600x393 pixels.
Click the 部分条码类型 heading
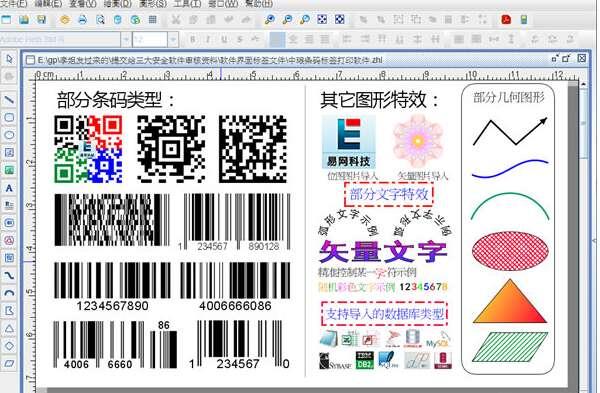116,100
